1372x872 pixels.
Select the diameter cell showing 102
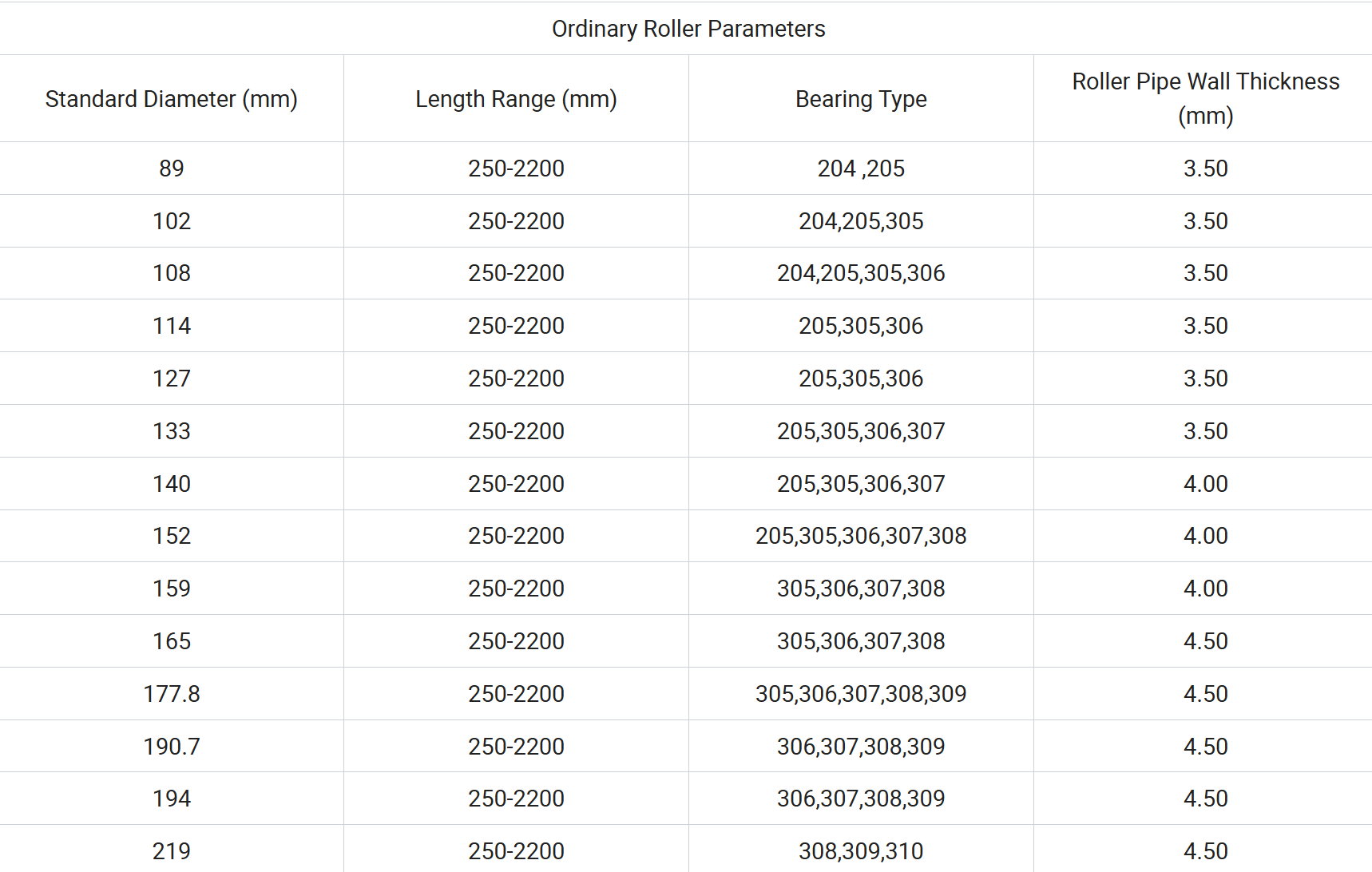pyautogui.click(x=172, y=221)
